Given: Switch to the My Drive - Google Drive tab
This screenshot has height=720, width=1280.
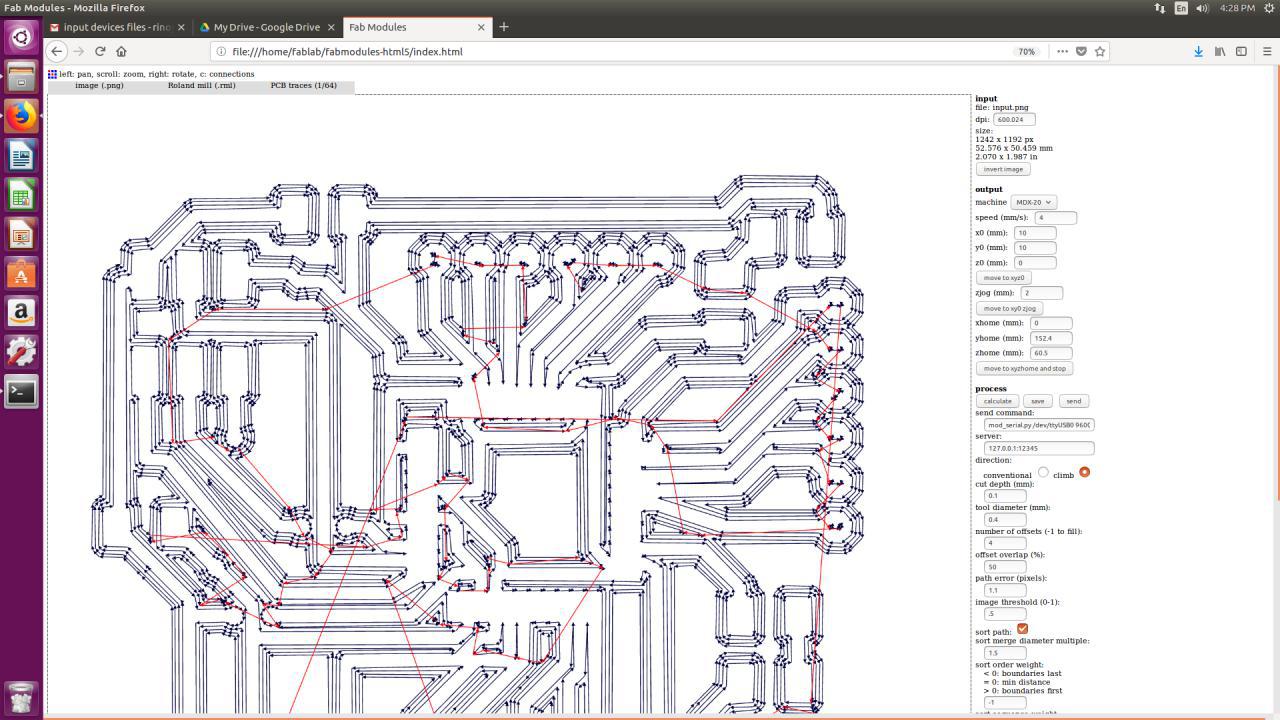Looking at the screenshot, I should [x=266, y=27].
